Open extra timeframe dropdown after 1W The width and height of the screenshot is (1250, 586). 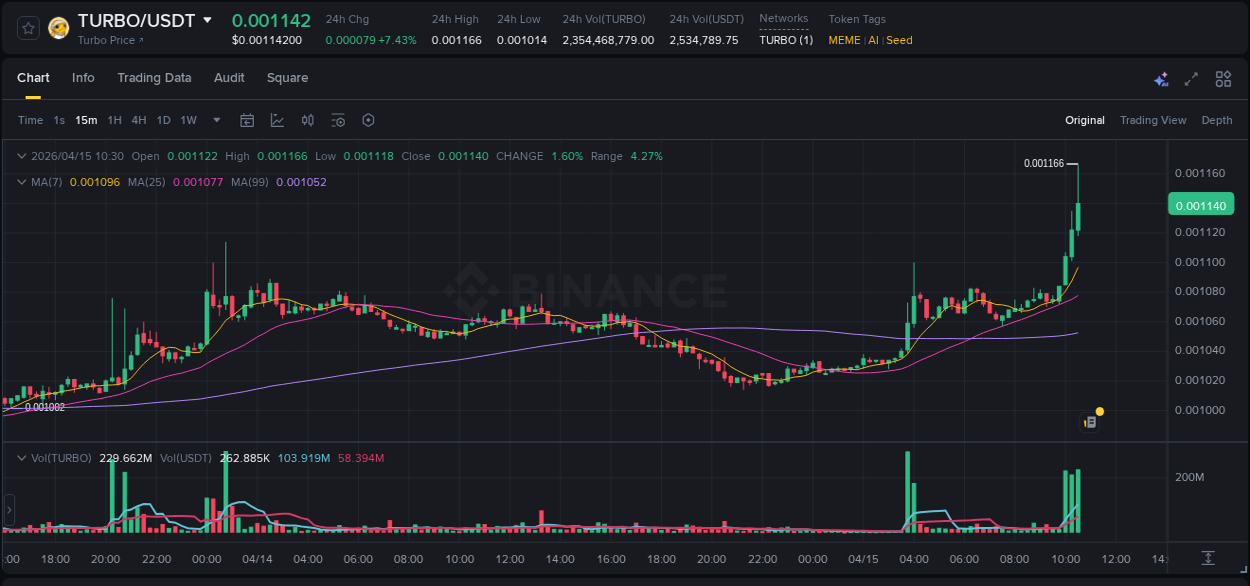coord(215,120)
